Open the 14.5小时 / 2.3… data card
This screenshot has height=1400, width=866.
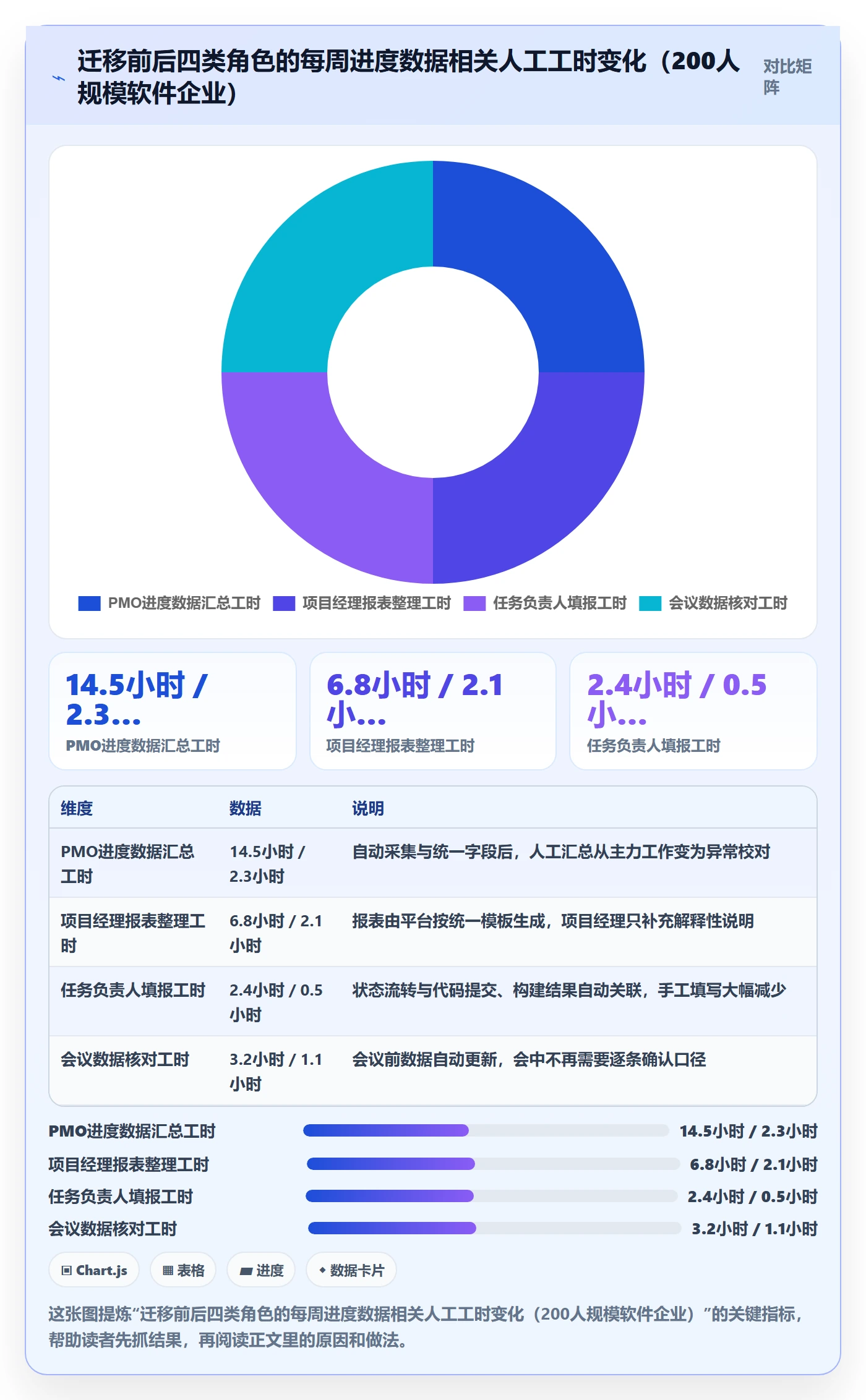[x=173, y=711]
